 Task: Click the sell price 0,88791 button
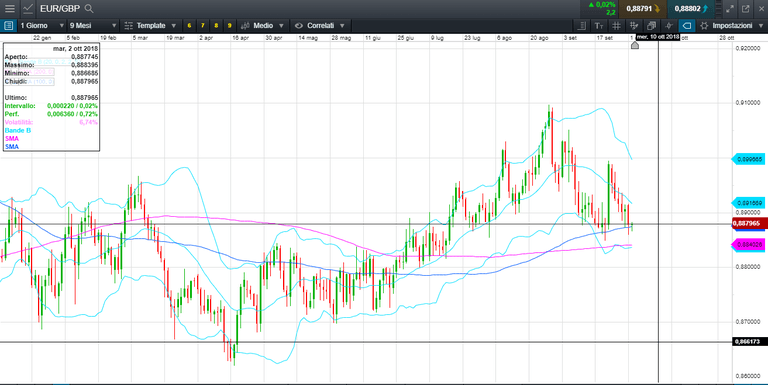643,9
